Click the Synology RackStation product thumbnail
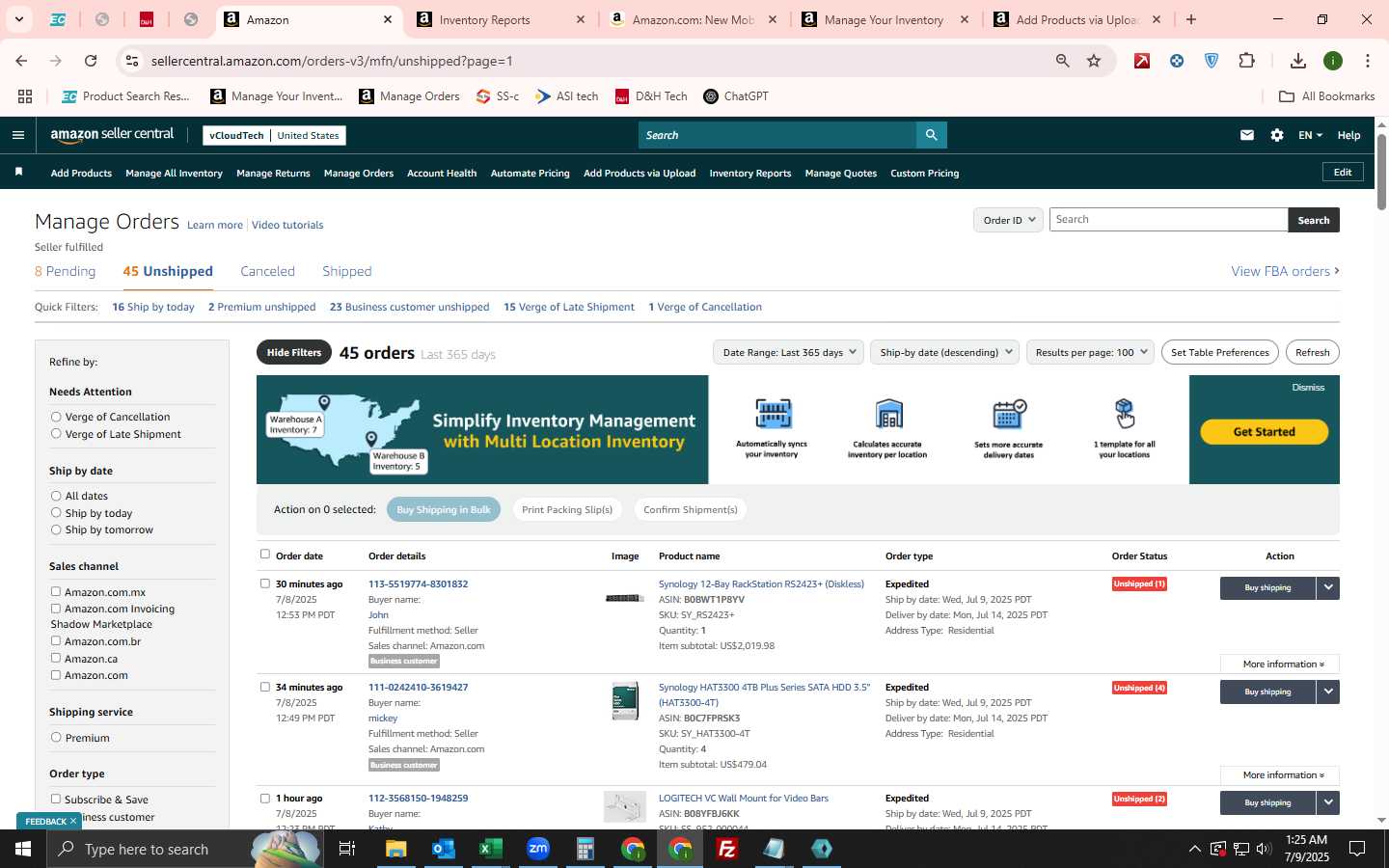 624,598
